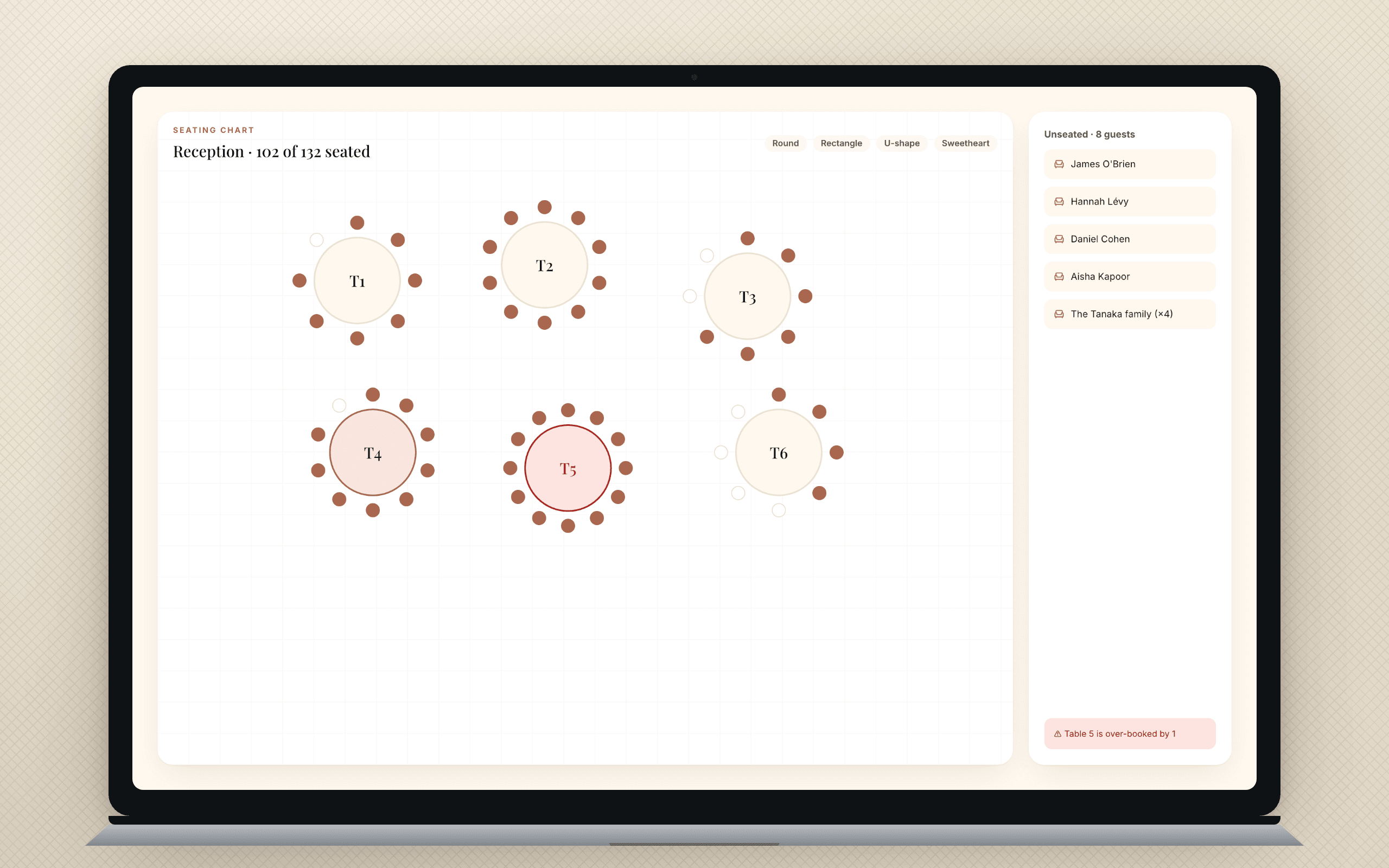The width and height of the screenshot is (1389, 868).
Task: Select table T1 on the chart
Action: tap(357, 280)
